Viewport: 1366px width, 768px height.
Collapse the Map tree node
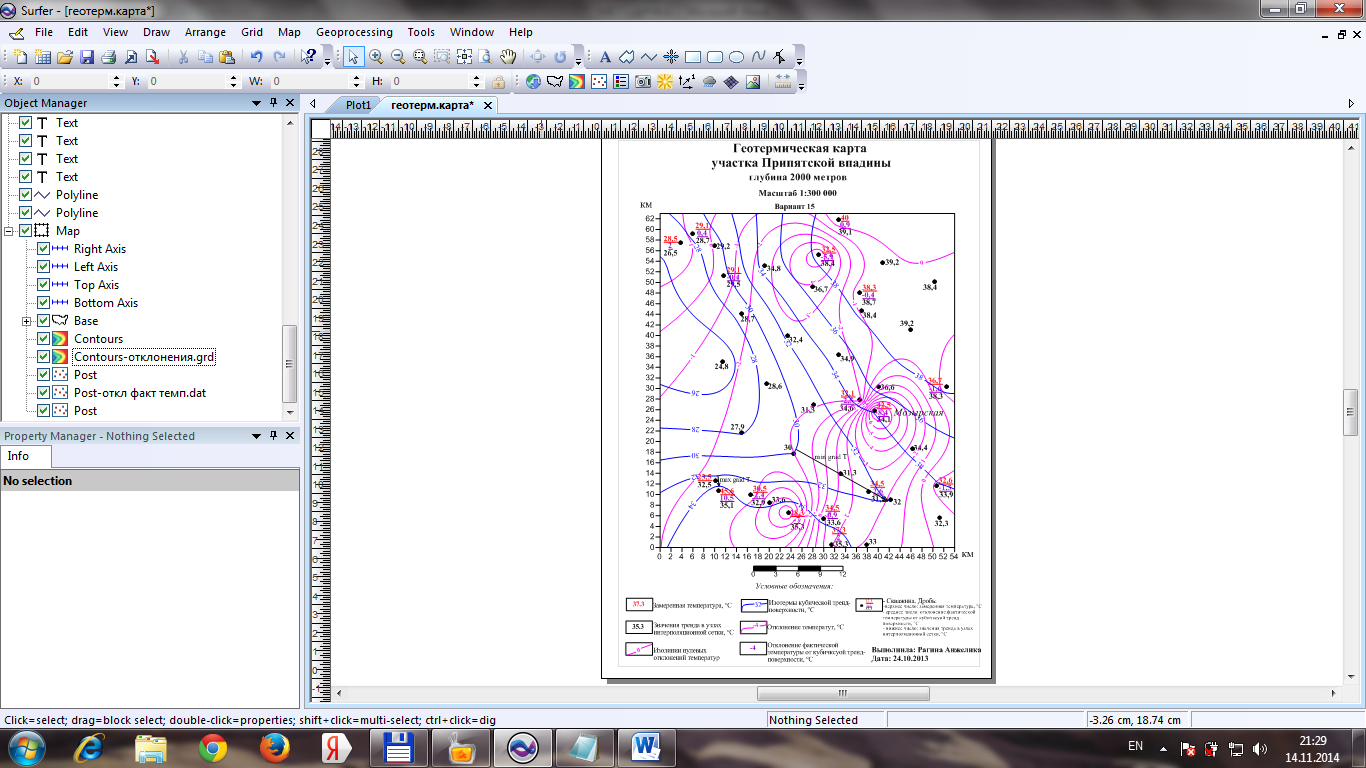[10, 231]
